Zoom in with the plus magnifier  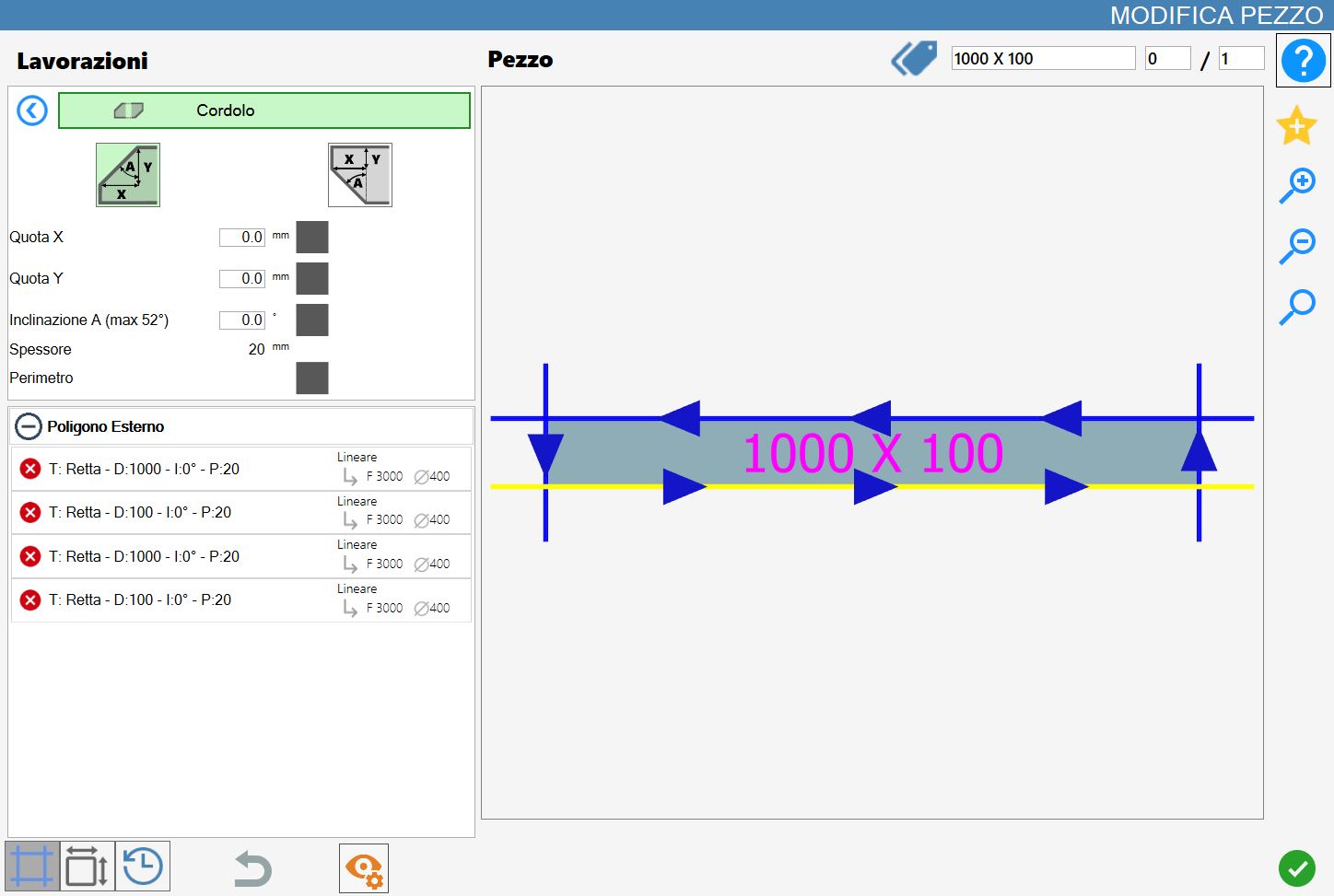tap(1297, 186)
